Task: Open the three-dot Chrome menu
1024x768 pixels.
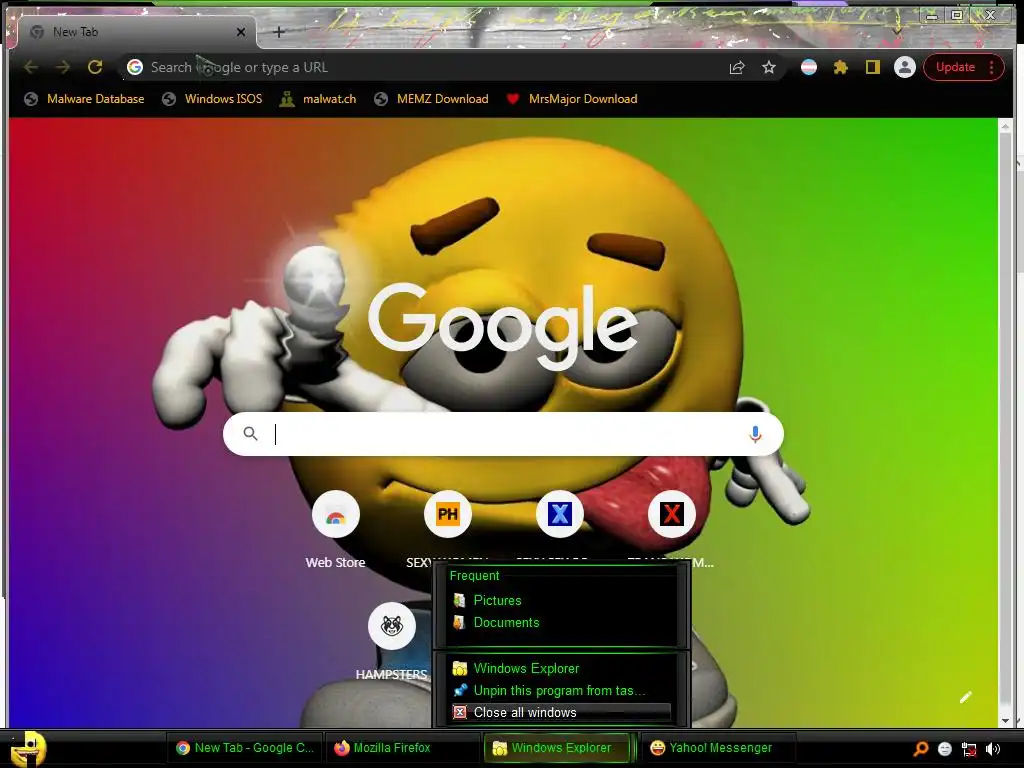Action: (x=991, y=67)
